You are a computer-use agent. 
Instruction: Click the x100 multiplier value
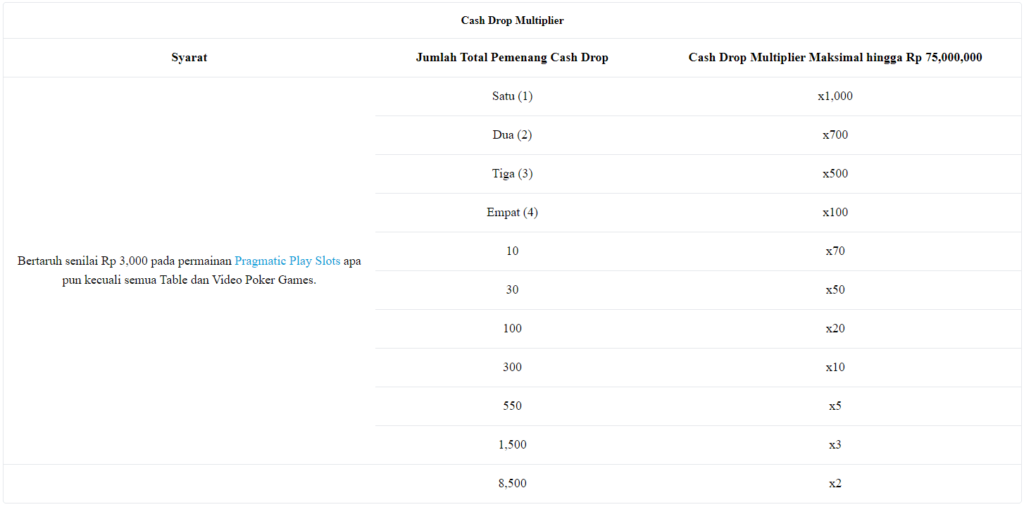(x=835, y=212)
